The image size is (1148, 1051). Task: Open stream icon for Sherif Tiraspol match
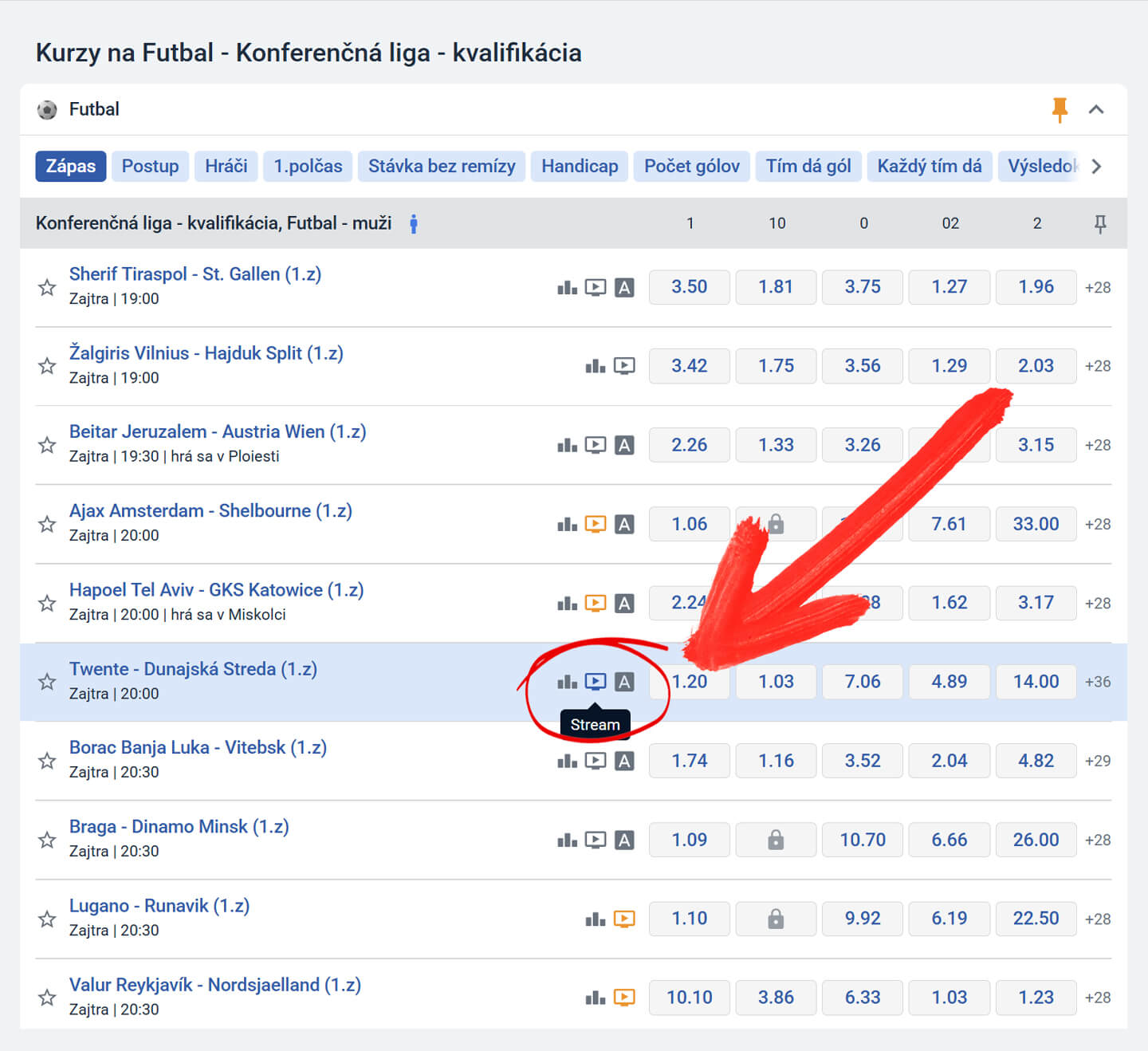pos(596,287)
